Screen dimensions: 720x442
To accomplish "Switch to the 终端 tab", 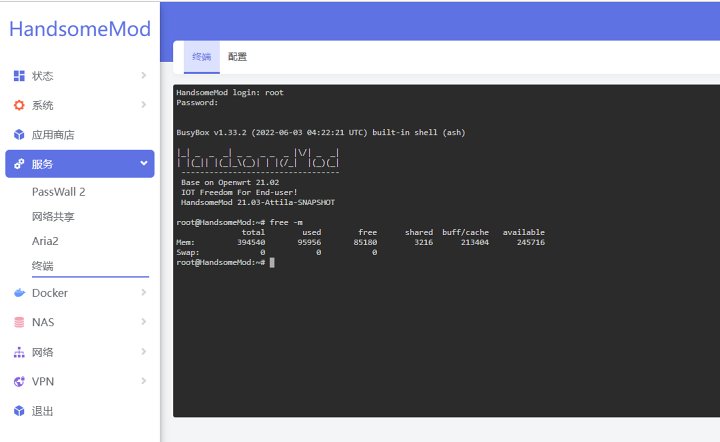I will coord(202,57).
